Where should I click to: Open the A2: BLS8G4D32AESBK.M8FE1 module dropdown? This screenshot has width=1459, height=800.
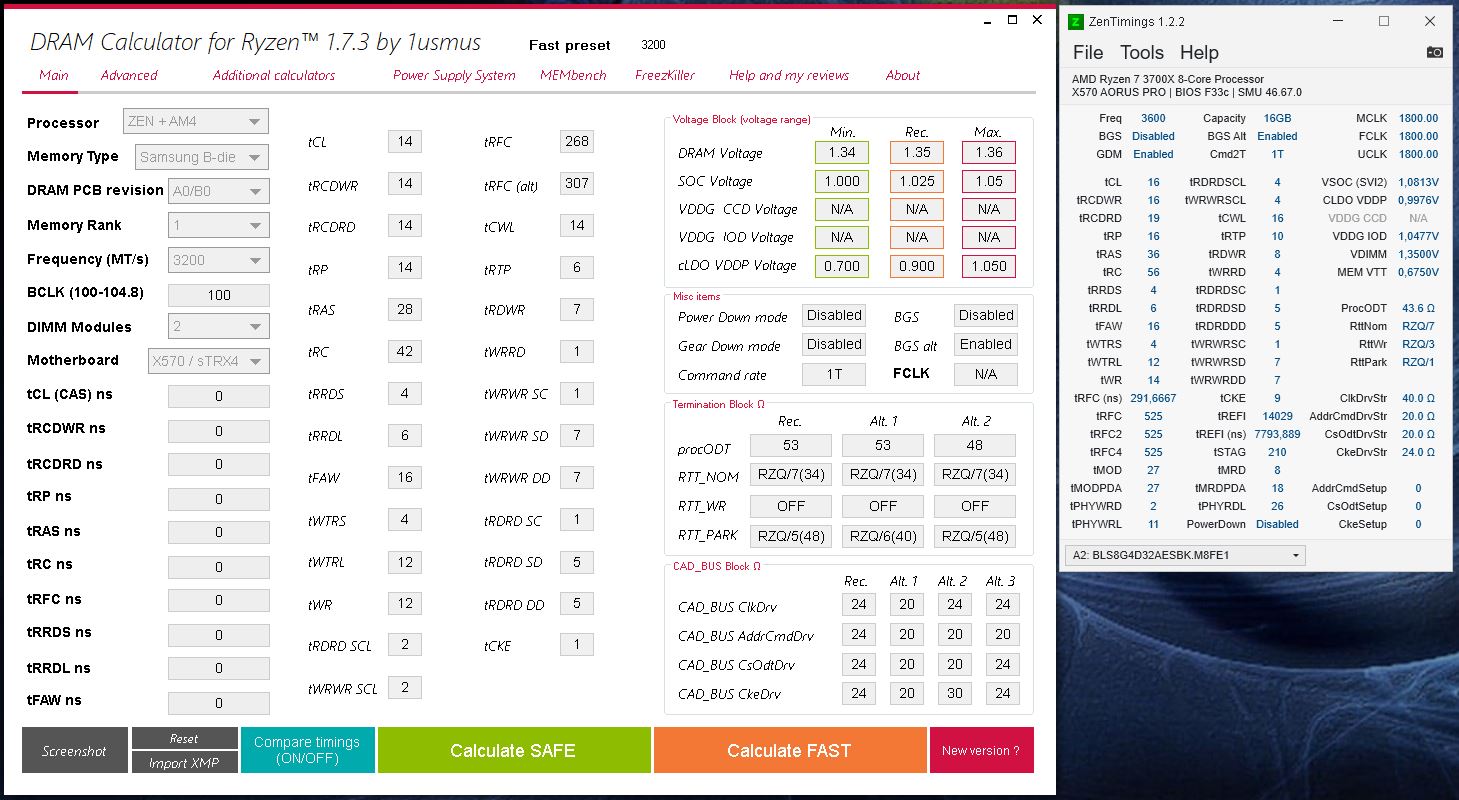tap(1186, 555)
